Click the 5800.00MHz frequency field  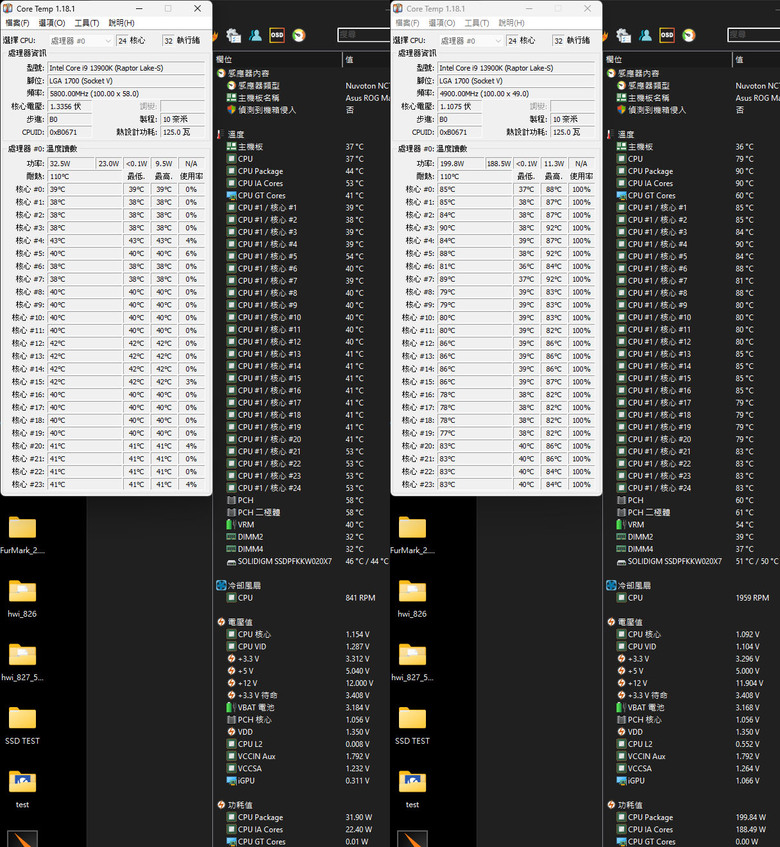[x=126, y=93]
